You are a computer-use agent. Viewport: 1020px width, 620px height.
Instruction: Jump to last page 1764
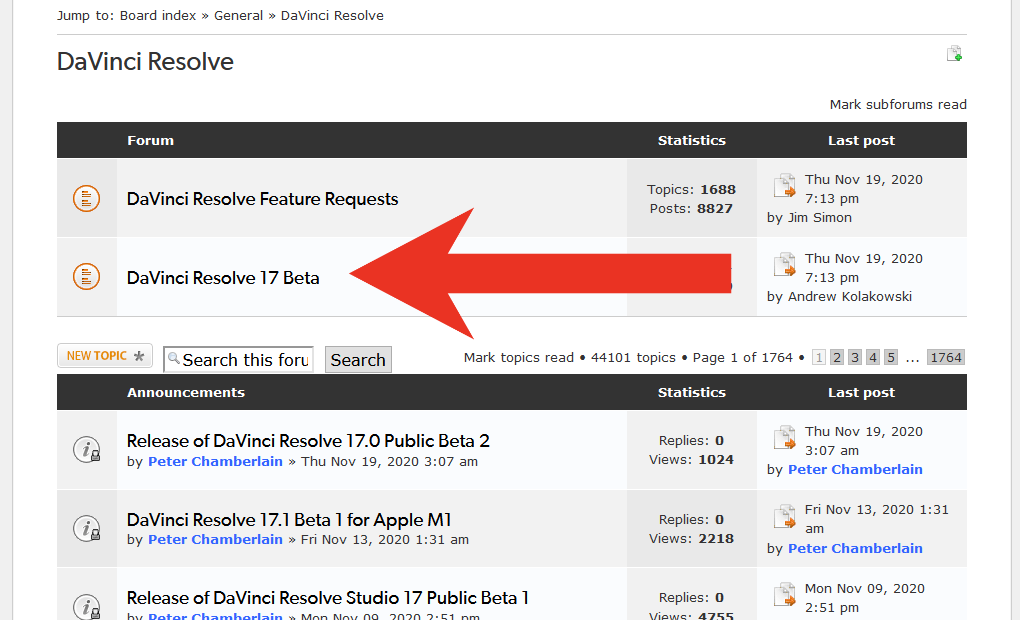(946, 358)
